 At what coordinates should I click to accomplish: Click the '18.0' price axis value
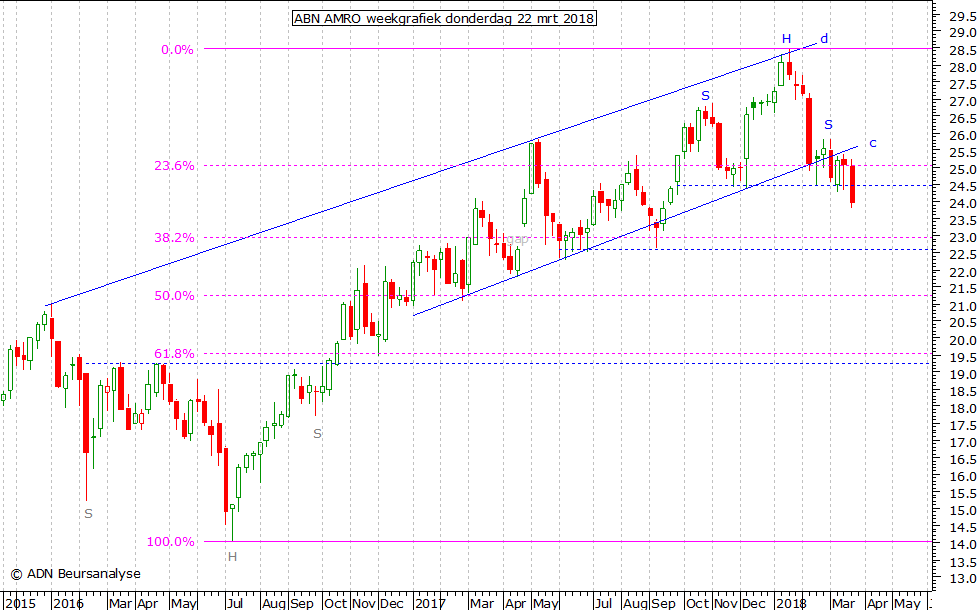tap(963, 409)
